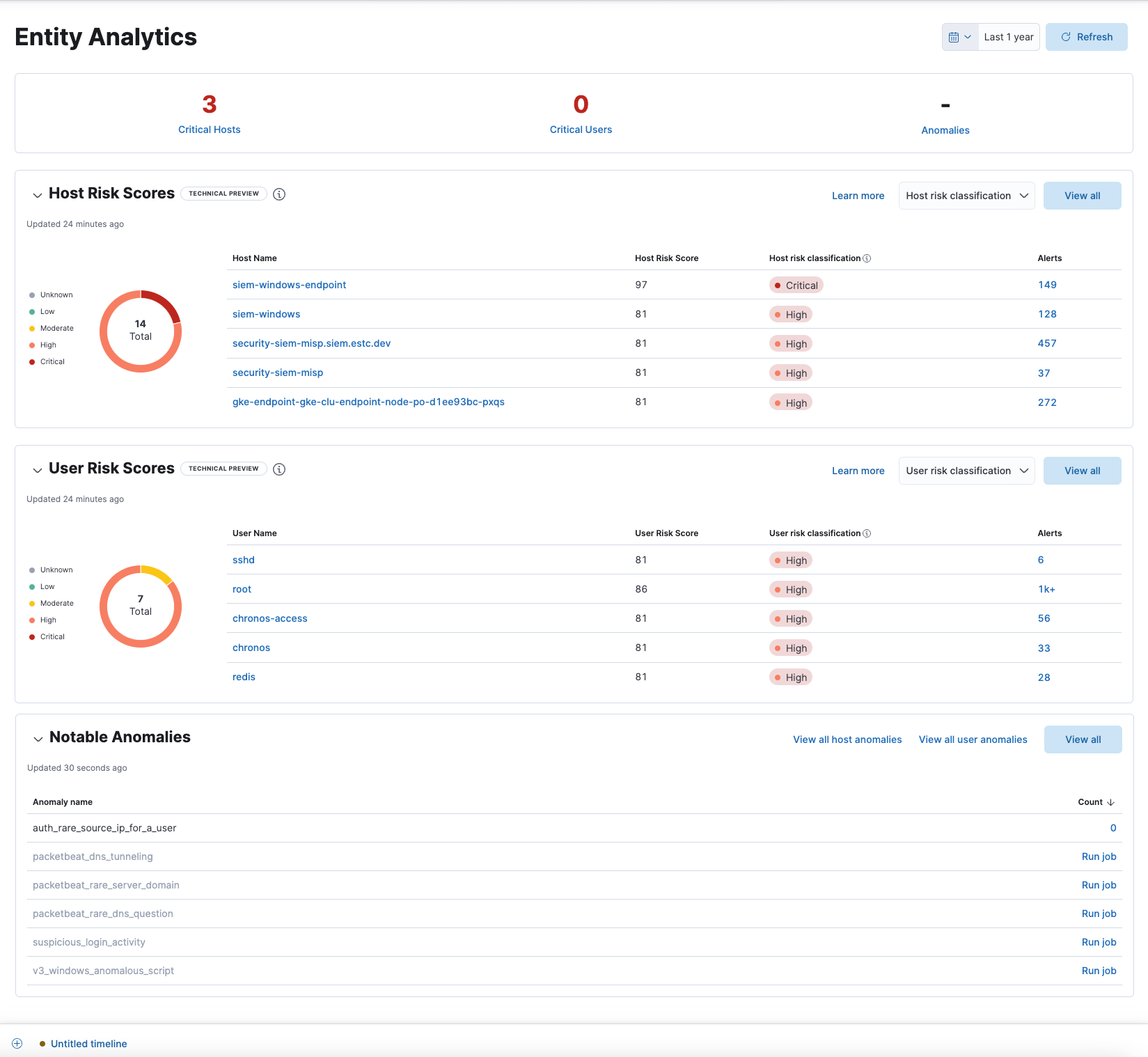
Task: Click the info icon beside Host Risk Scores
Action: coord(279,194)
